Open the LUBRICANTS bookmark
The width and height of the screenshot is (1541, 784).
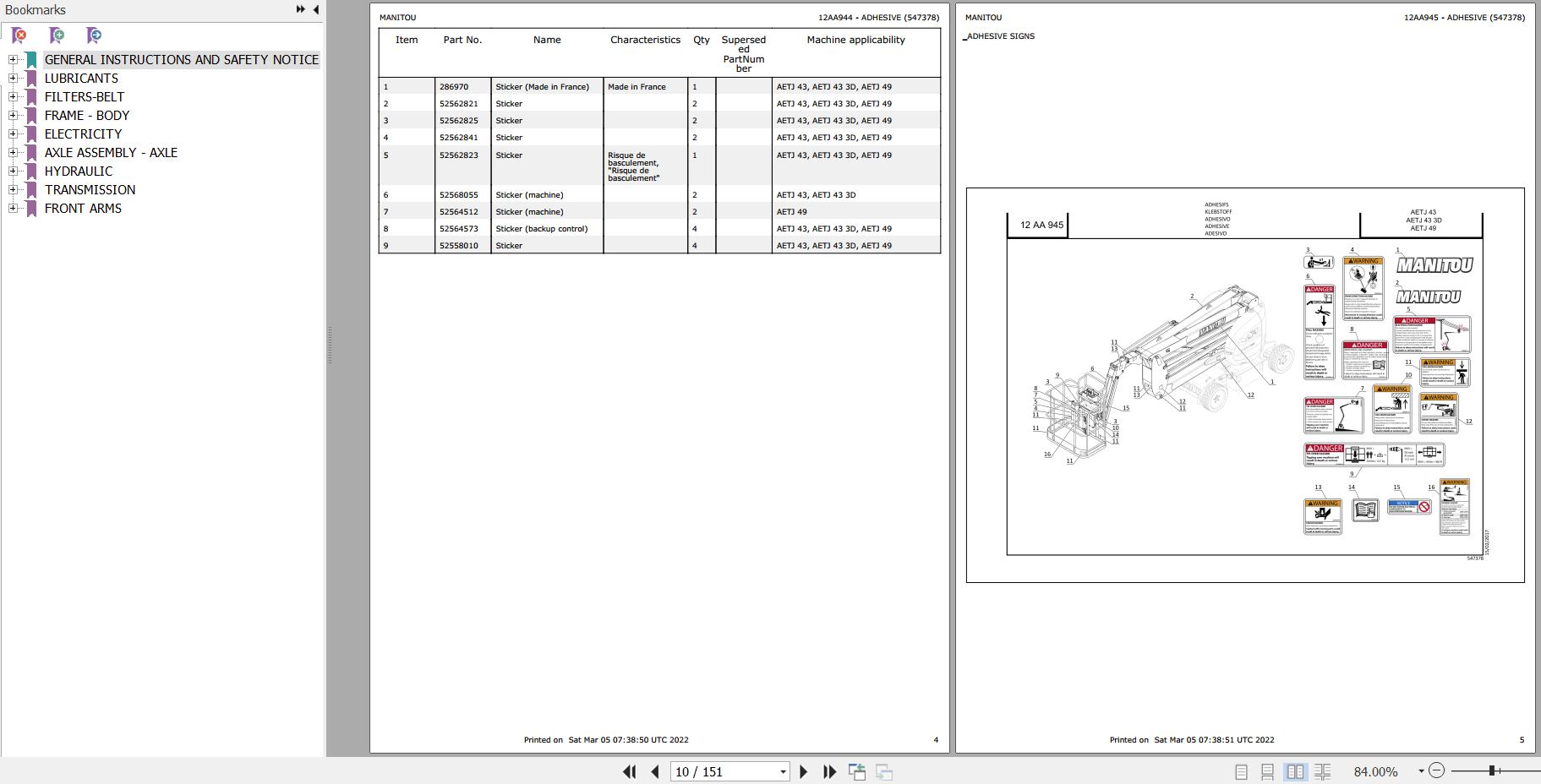pyautogui.click(x=81, y=78)
